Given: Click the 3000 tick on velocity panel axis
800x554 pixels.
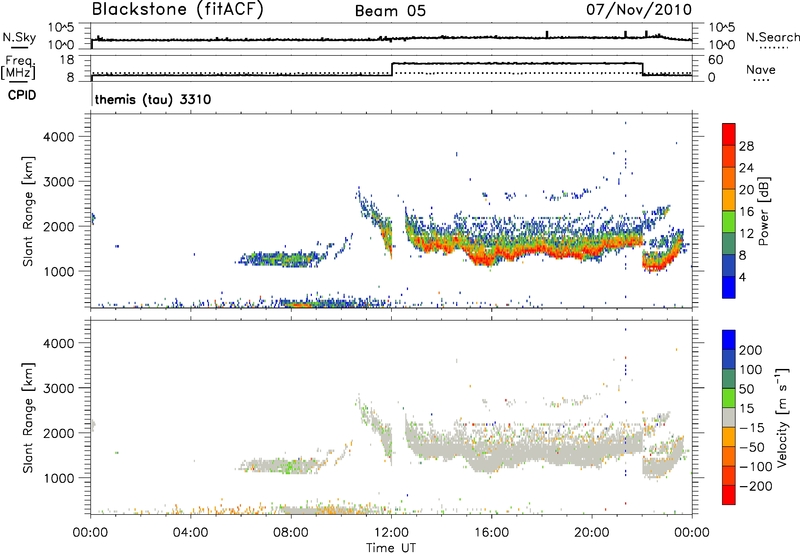Looking at the screenshot, I should (x=59, y=388).
